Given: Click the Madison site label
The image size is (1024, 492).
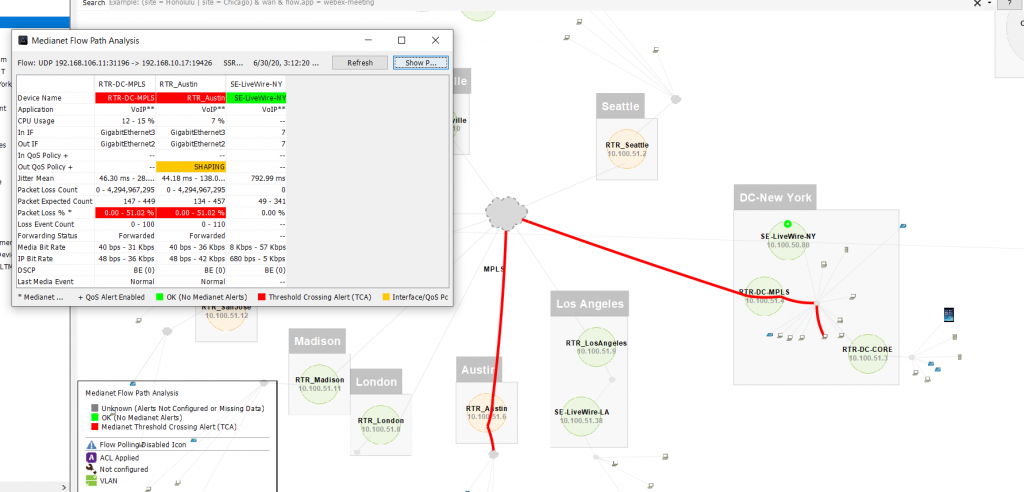Looking at the screenshot, I should [x=317, y=341].
